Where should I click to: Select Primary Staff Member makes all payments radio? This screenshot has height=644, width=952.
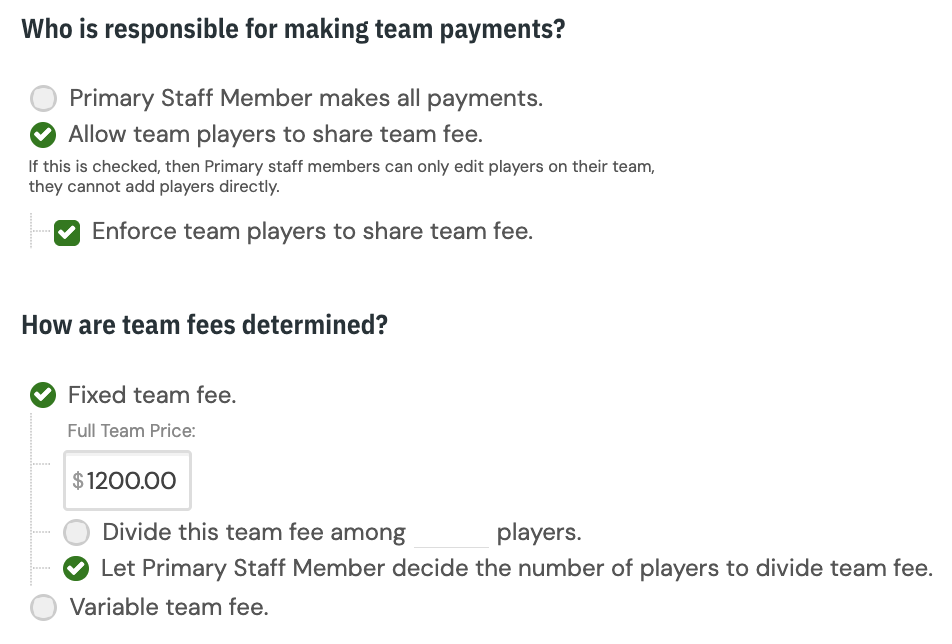coord(43,98)
